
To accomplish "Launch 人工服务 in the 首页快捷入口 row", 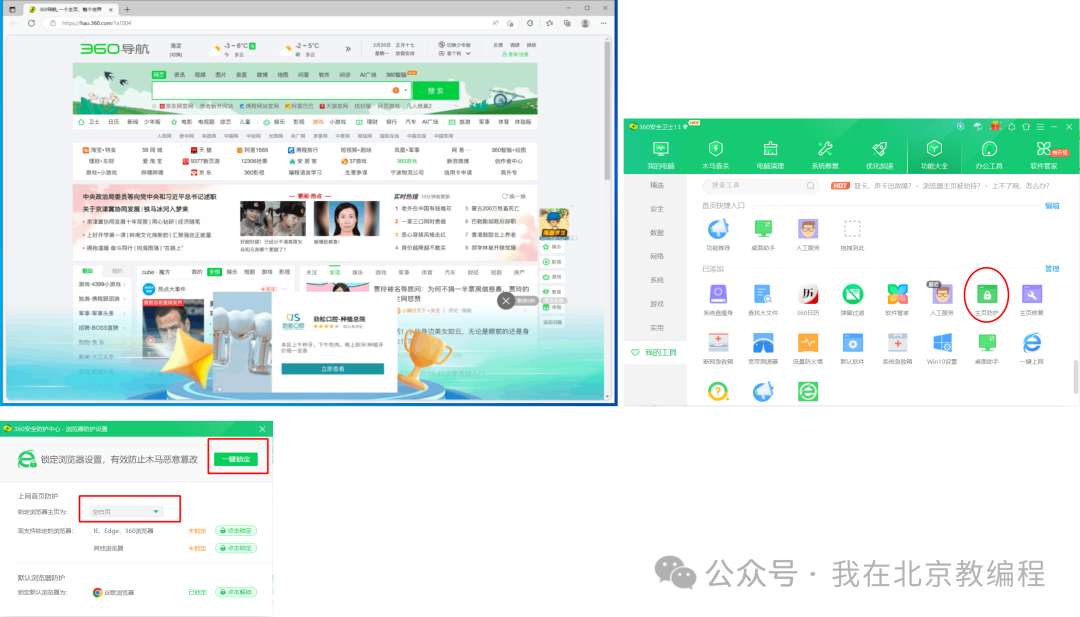I will pos(808,235).
